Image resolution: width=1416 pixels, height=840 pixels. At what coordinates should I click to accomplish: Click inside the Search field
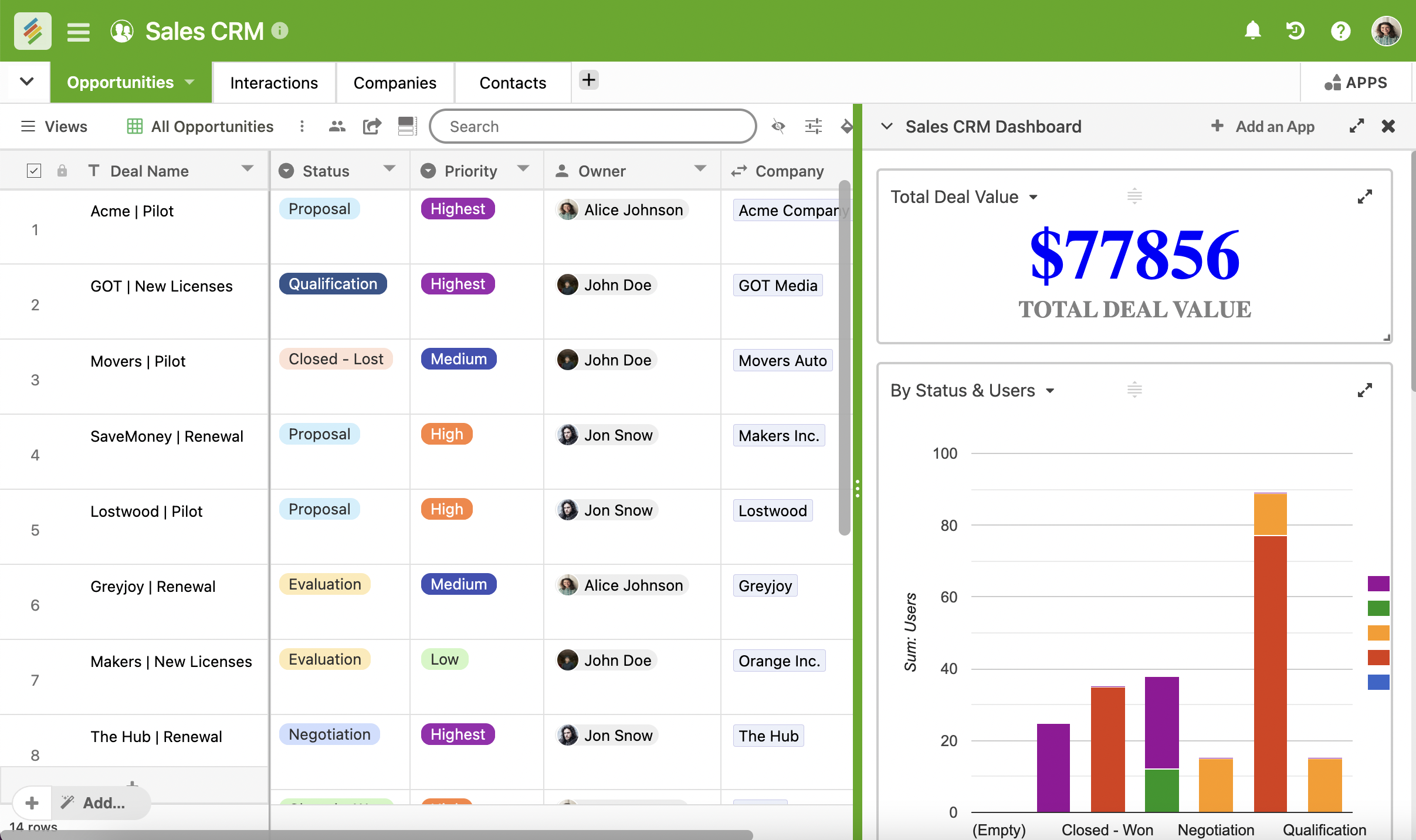592,126
